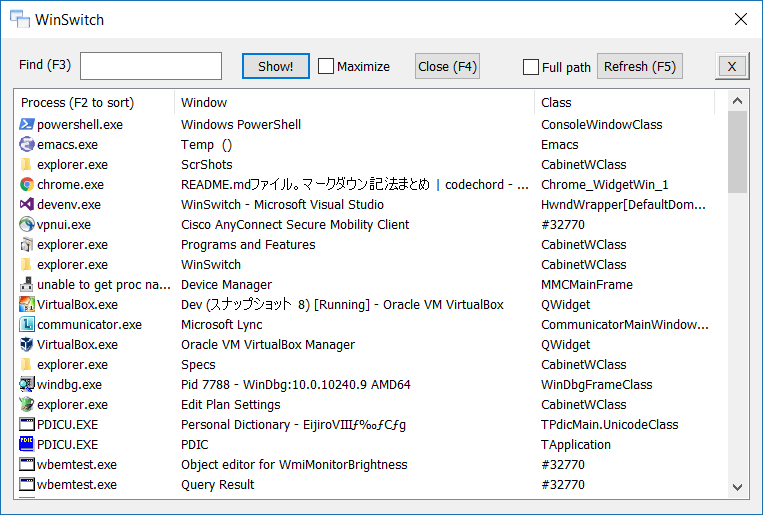Click the folder icon in the WinSwitch explorer row

tap(27, 264)
